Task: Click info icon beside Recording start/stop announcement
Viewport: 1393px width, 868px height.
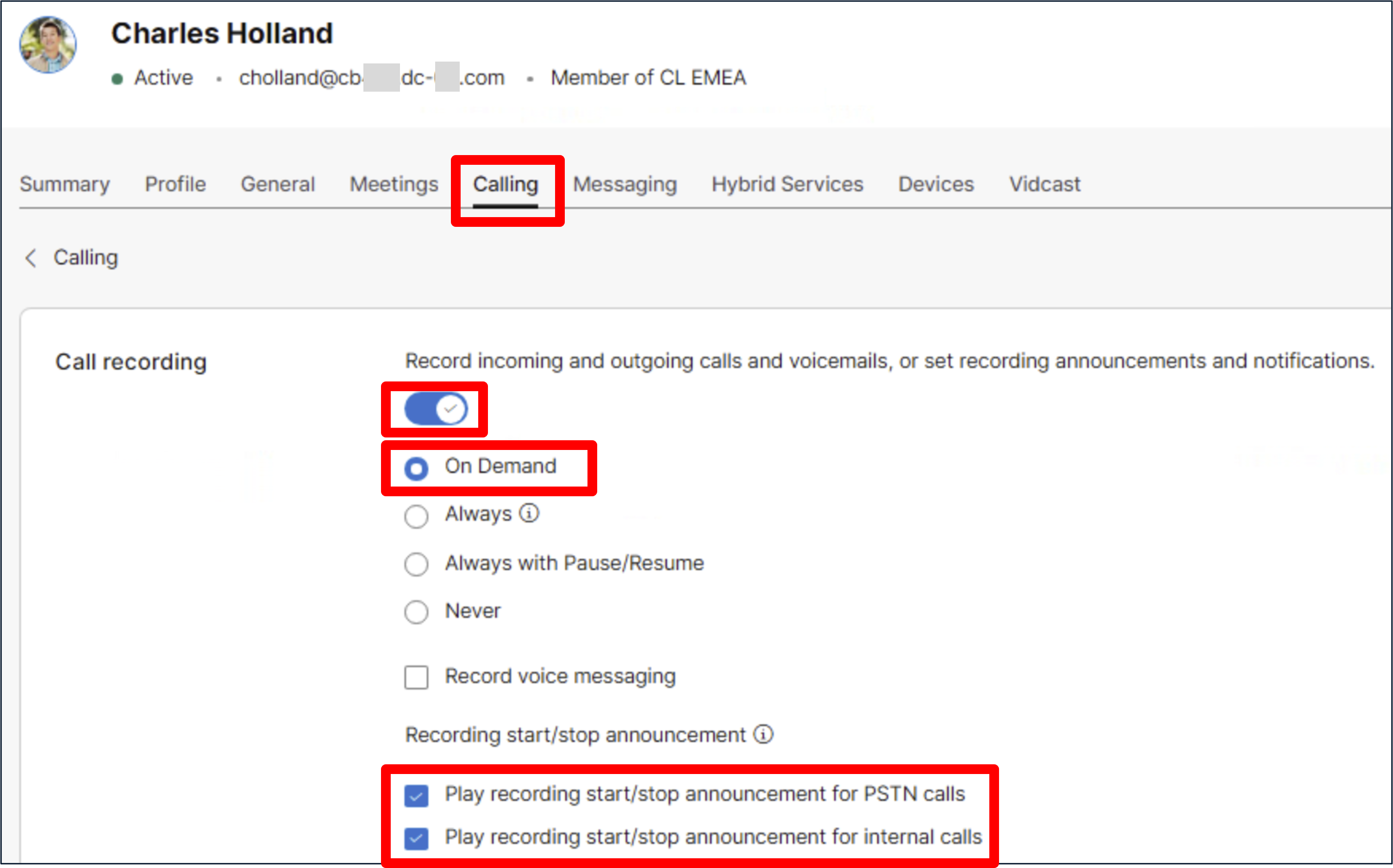Action: [x=763, y=734]
